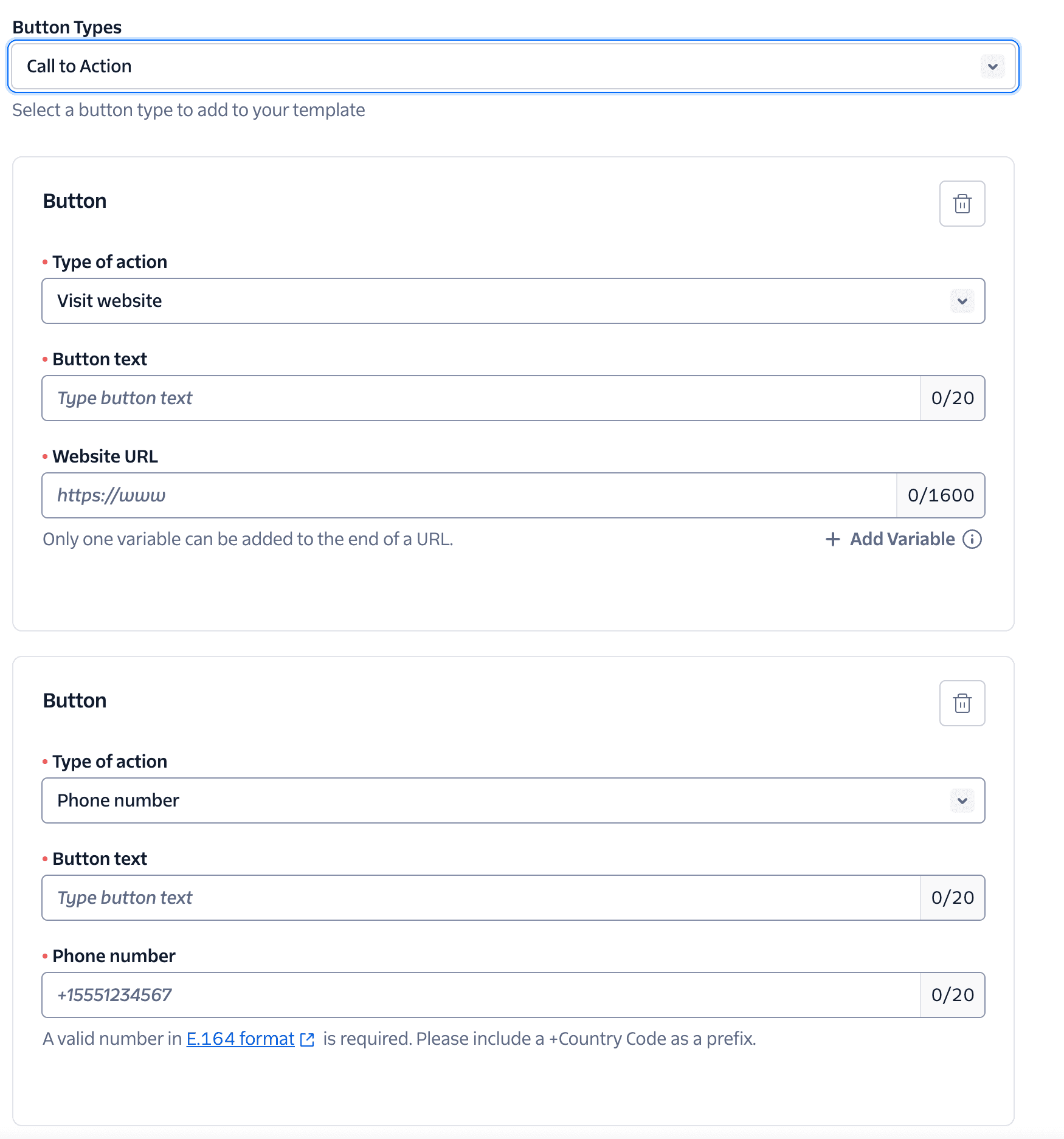This screenshot has height=1139, width=1064.
Task: Open the Button Types dropdown
Action: click(513, 66)
